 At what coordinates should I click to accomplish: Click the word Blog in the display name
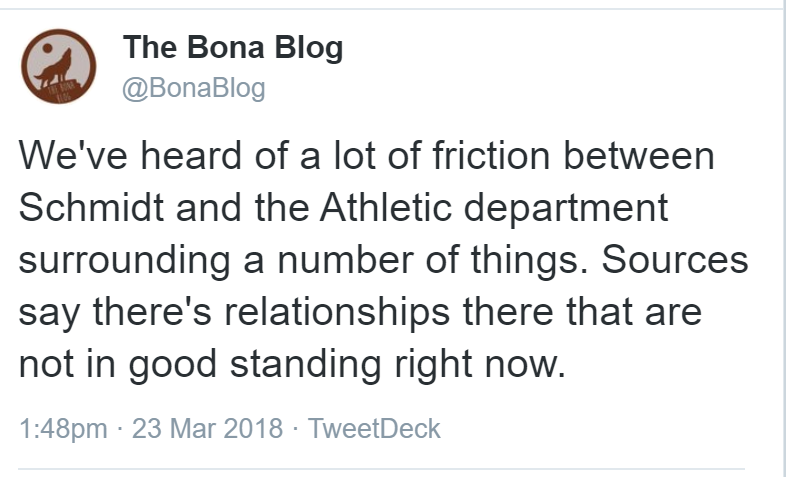309,49
